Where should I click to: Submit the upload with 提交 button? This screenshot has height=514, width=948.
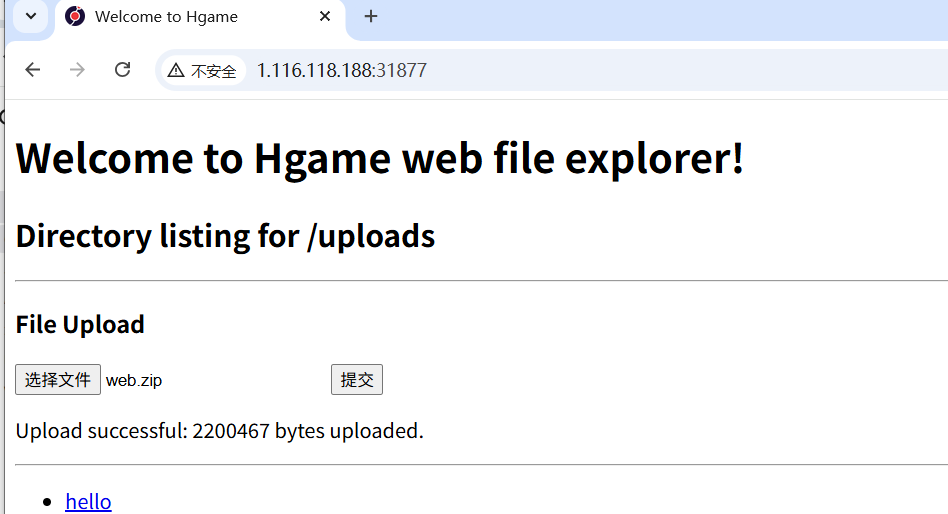(x=357, y=380)
